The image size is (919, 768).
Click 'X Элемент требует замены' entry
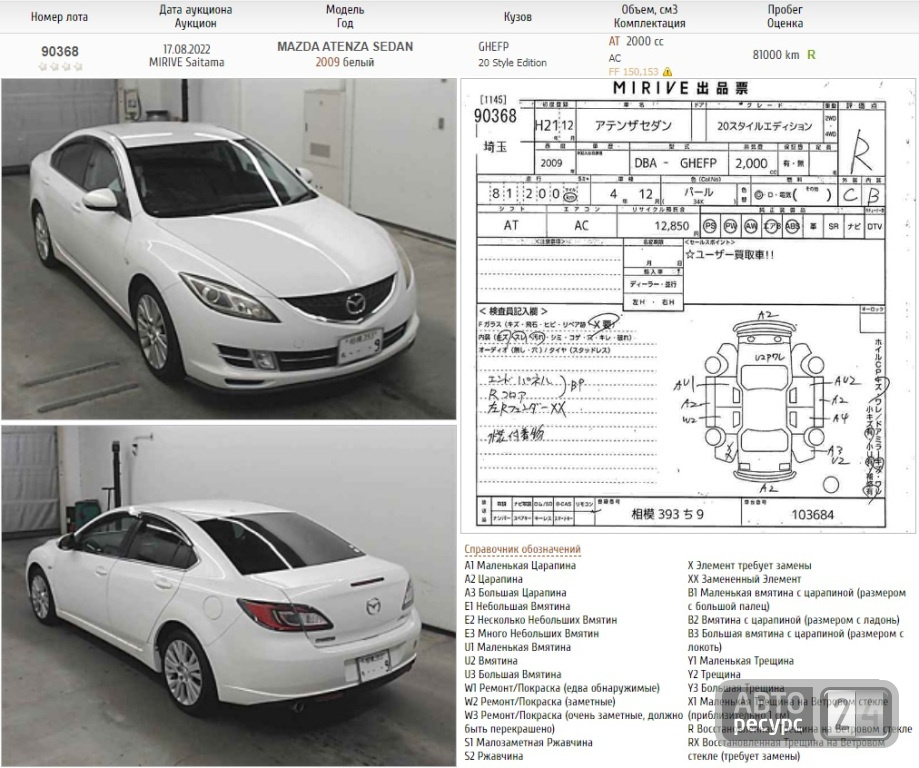tap(750, 566)
